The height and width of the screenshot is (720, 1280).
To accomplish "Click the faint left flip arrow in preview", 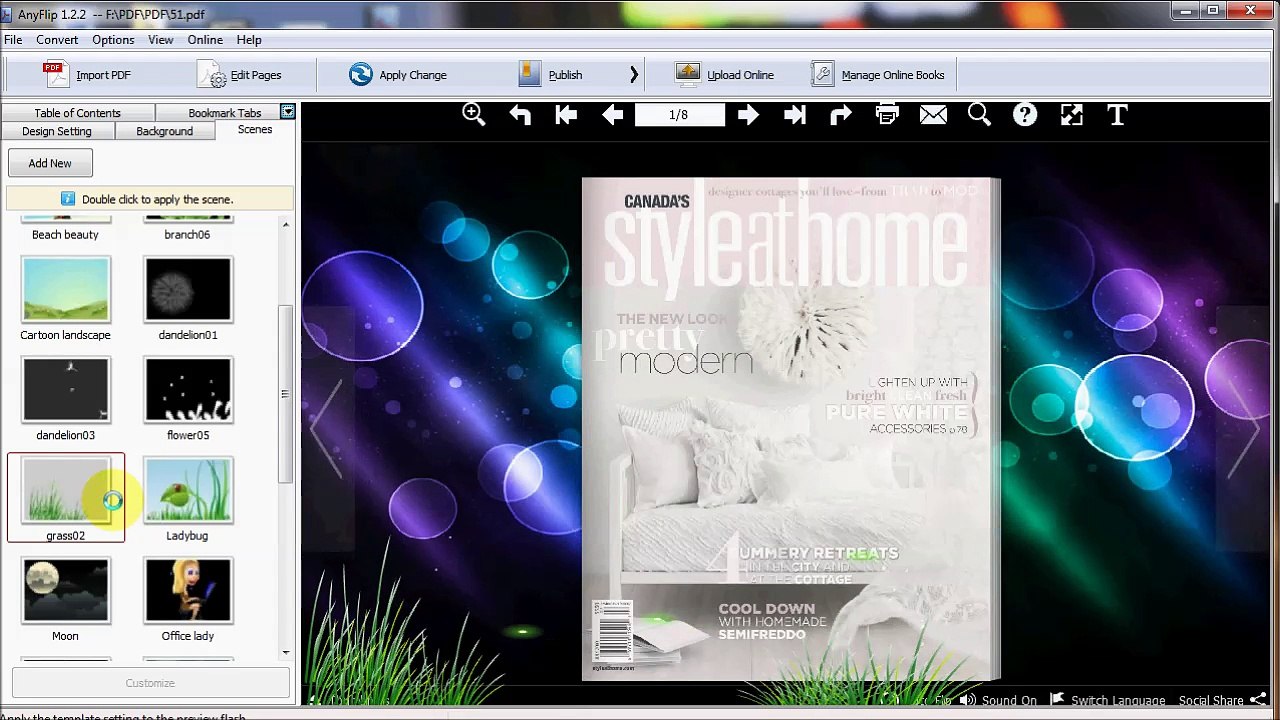I will (x=326, y=427).
